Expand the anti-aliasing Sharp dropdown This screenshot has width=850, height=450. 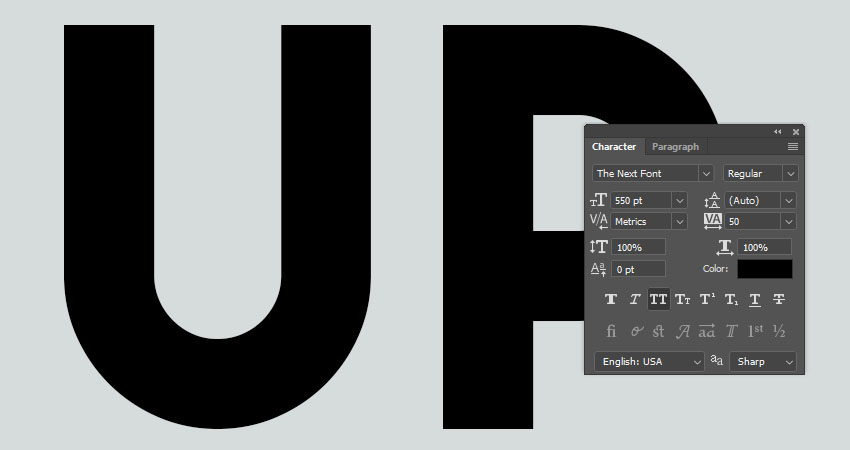[763, 362]
